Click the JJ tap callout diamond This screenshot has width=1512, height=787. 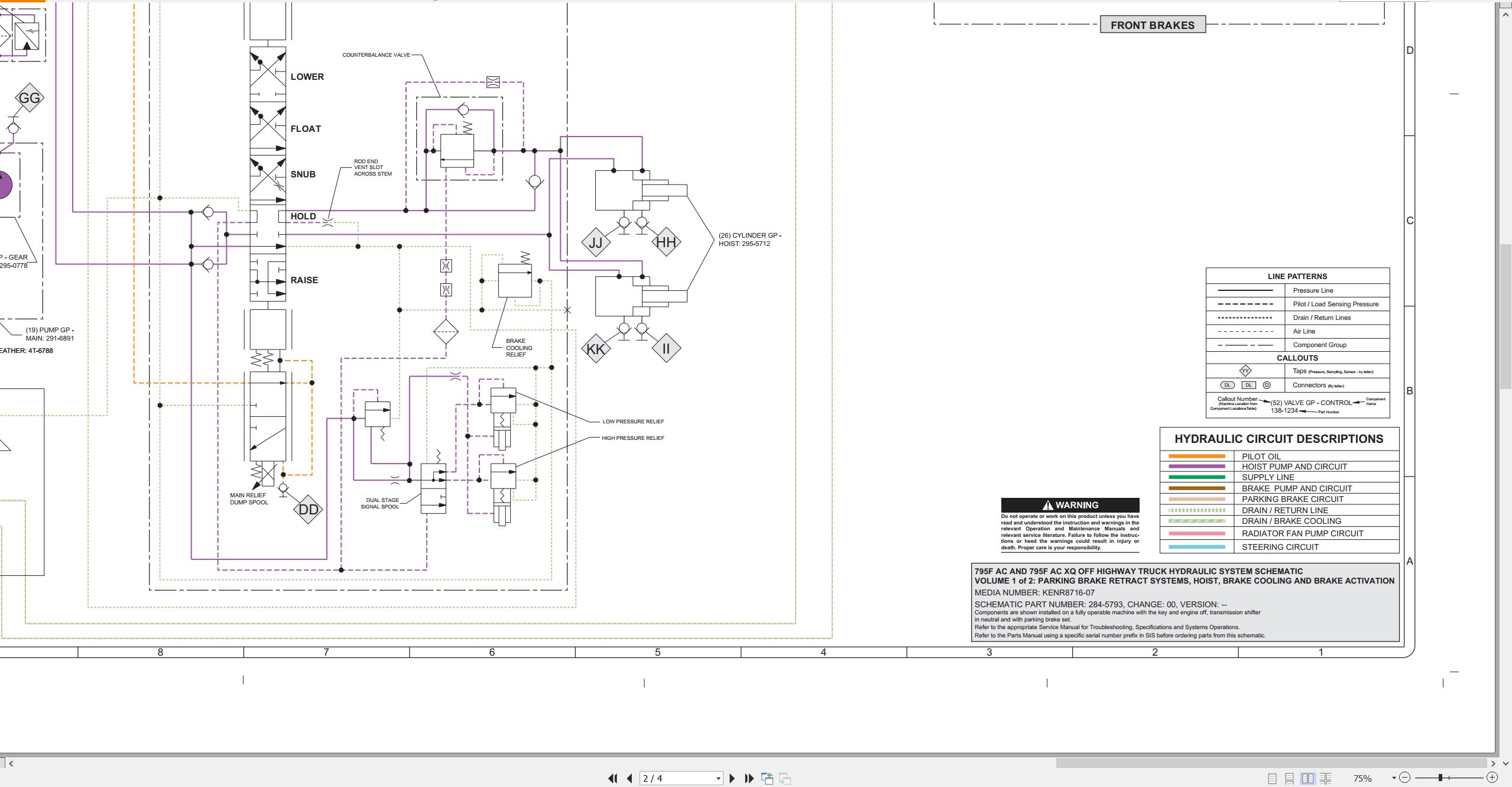point(595,242)
